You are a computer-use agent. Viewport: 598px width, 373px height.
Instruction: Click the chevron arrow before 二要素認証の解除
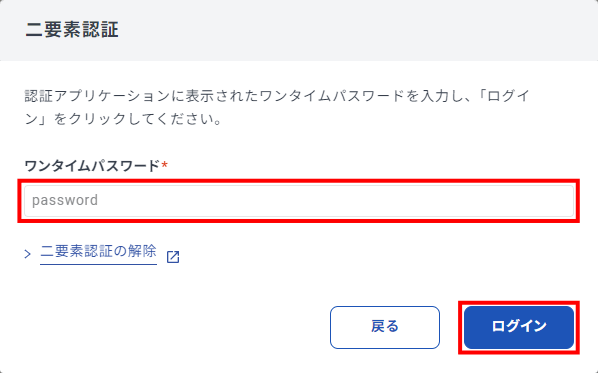point(27,254)
